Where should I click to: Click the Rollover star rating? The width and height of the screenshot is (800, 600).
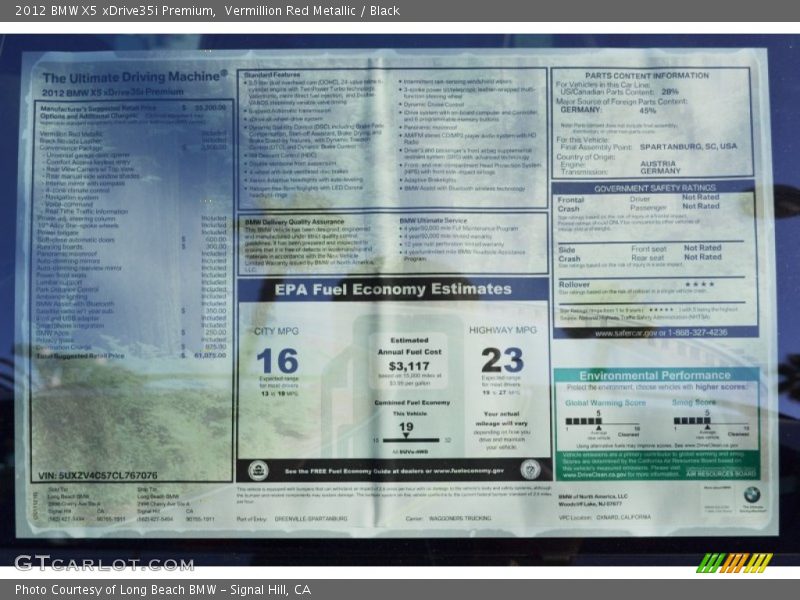[x=698, y=284]
